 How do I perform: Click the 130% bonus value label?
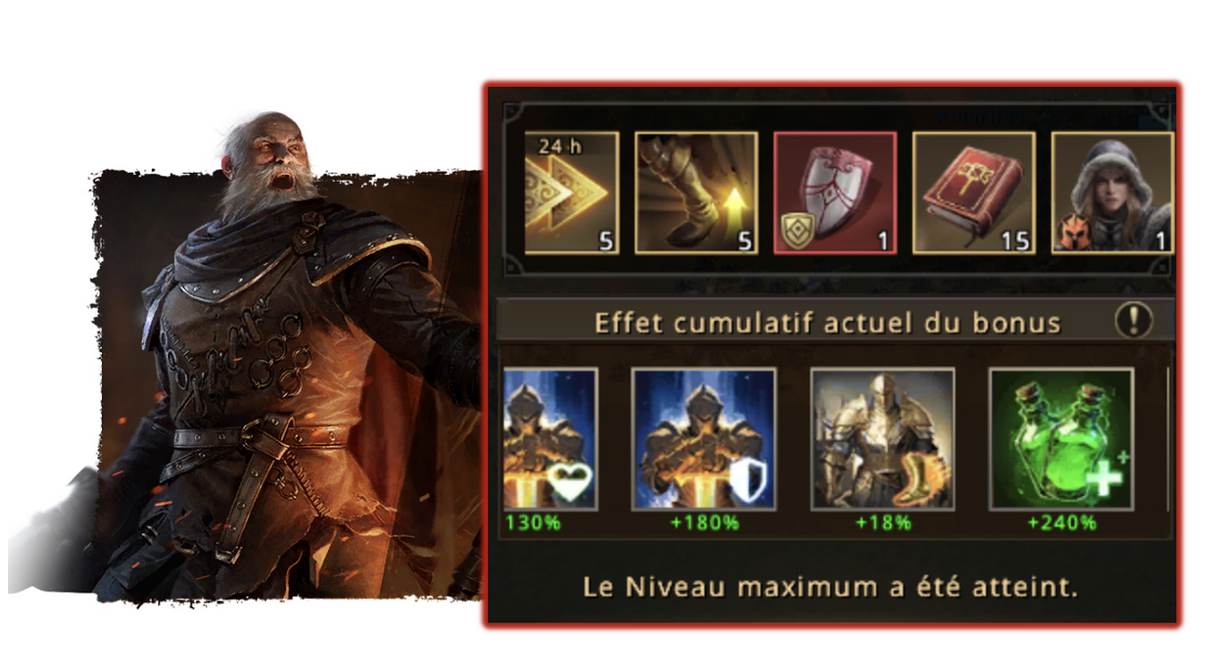(530, 523)
